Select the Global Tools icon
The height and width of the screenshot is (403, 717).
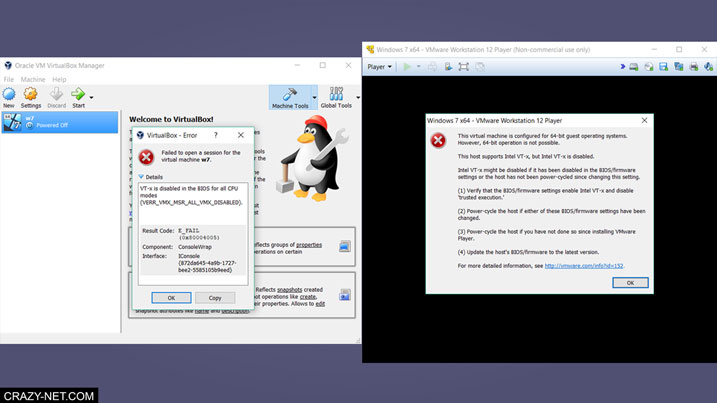tap(336, 94)
